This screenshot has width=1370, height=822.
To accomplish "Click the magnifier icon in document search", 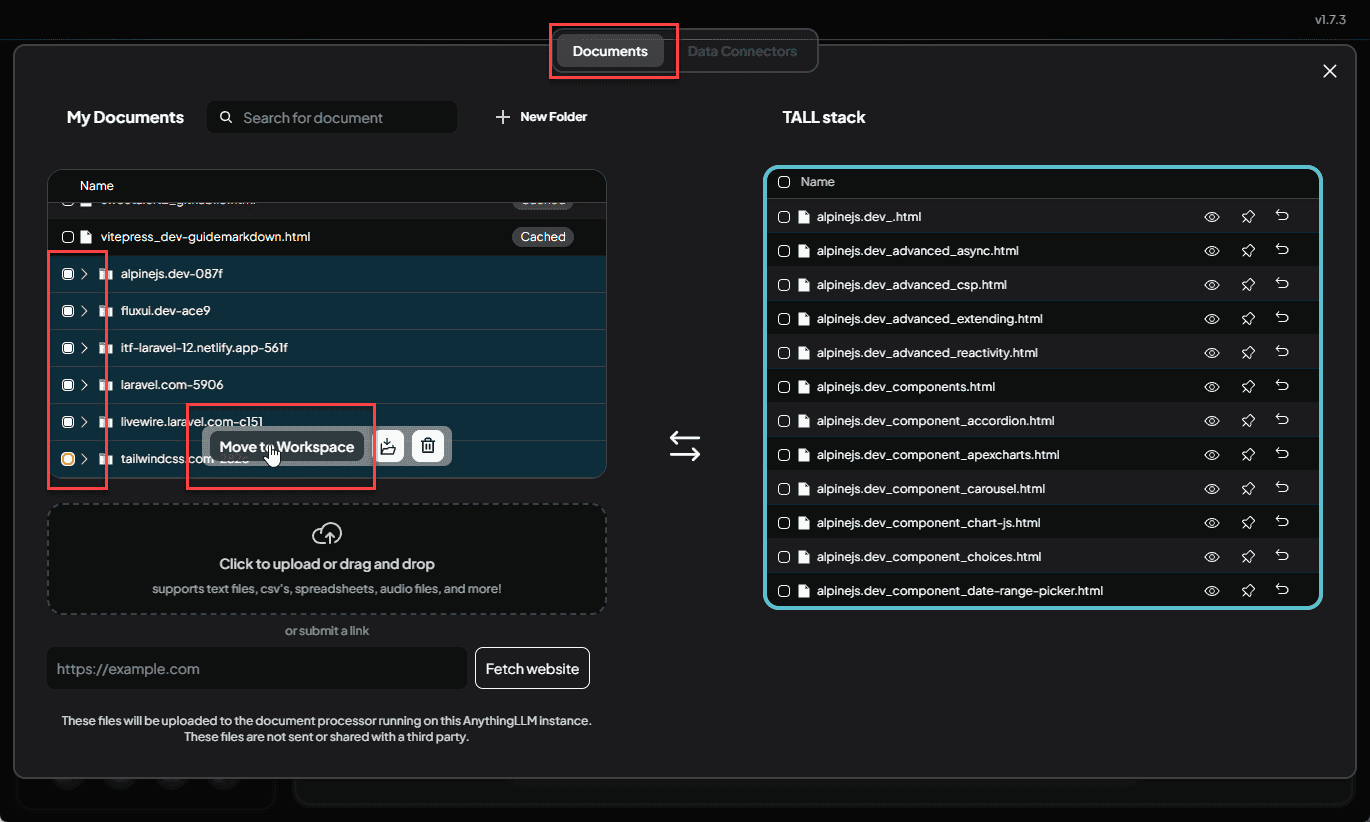I will click(x=226, y=117).
